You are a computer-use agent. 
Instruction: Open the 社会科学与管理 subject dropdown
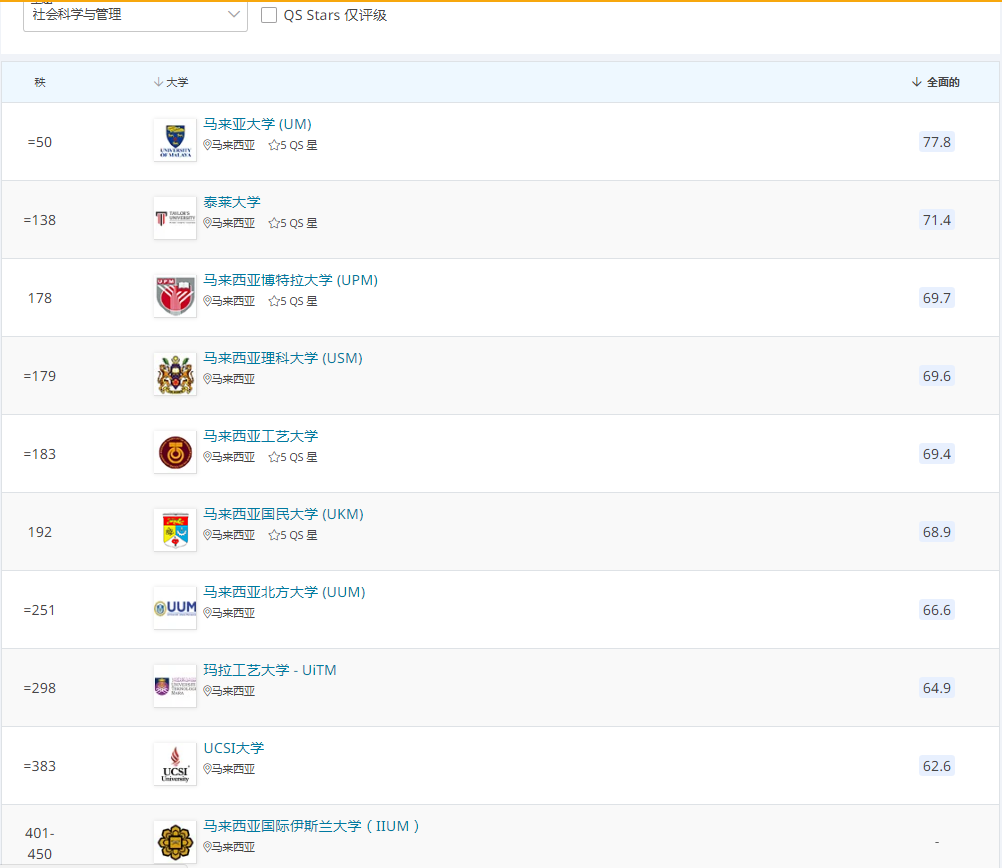(x=135, y=15)
